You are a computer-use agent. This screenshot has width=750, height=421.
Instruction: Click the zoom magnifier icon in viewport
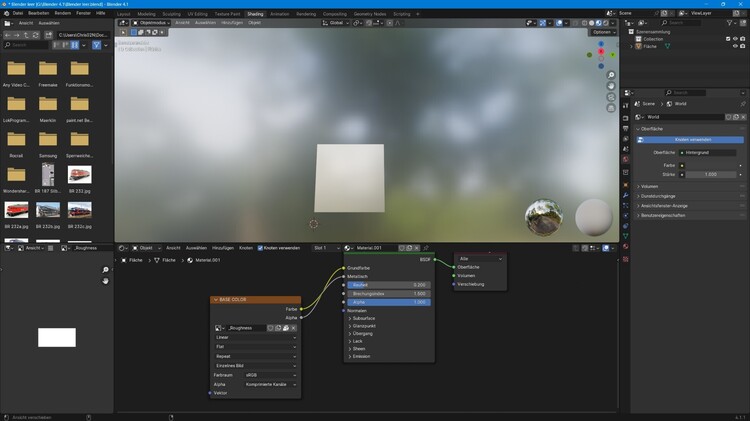(611, 75)
